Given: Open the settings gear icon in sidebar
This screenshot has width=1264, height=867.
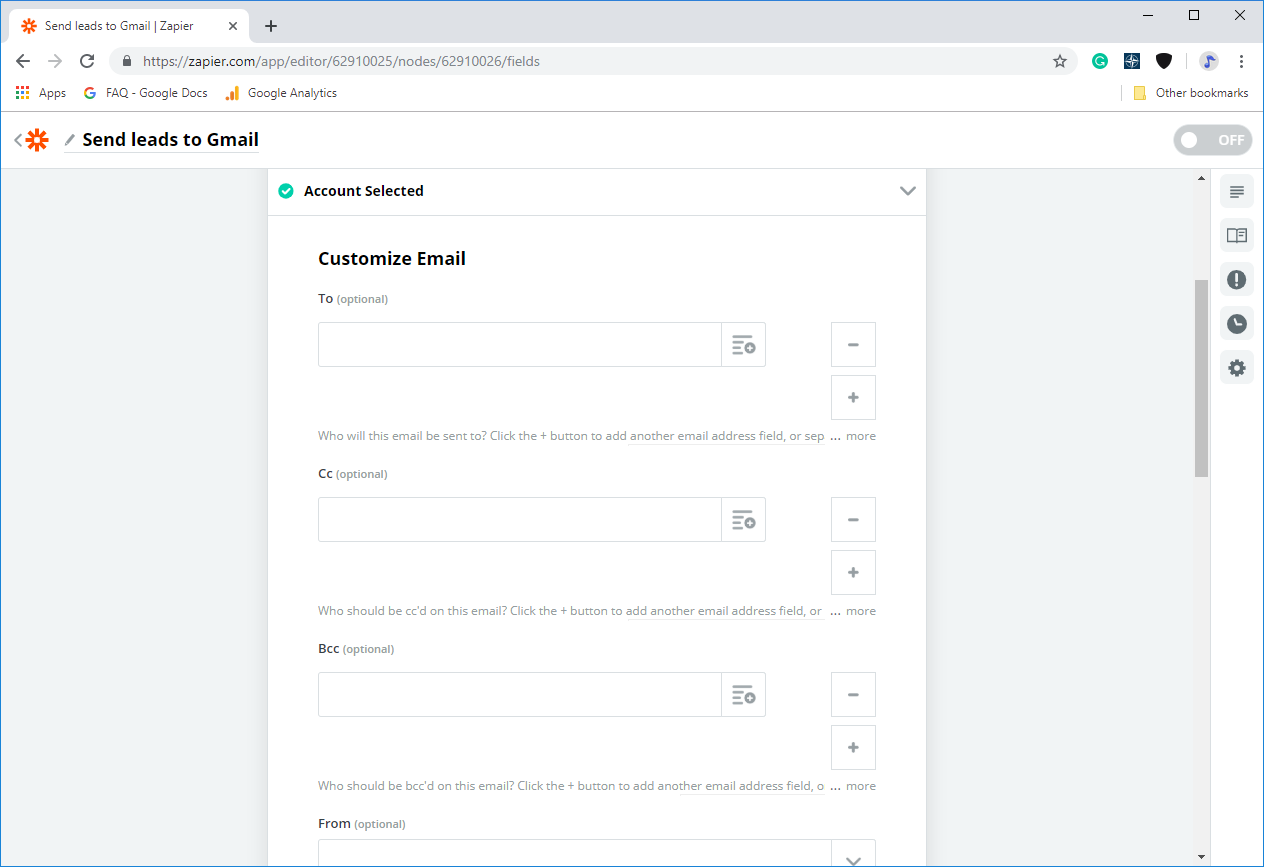Looking at the screenshot, I should [1237, 368].
